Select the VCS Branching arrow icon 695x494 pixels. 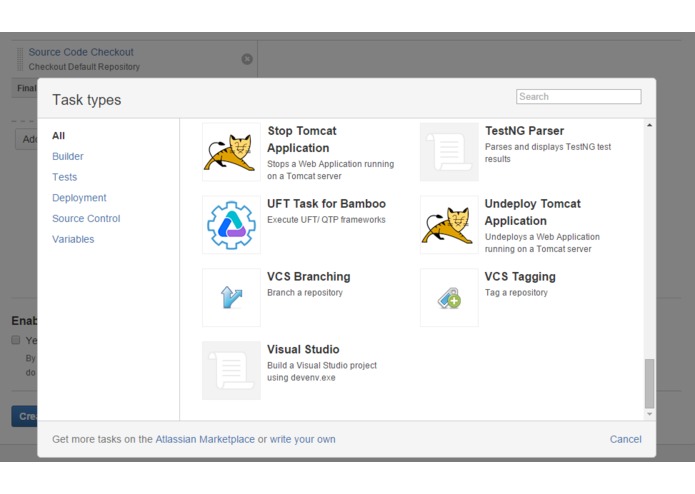click(231, 297)
